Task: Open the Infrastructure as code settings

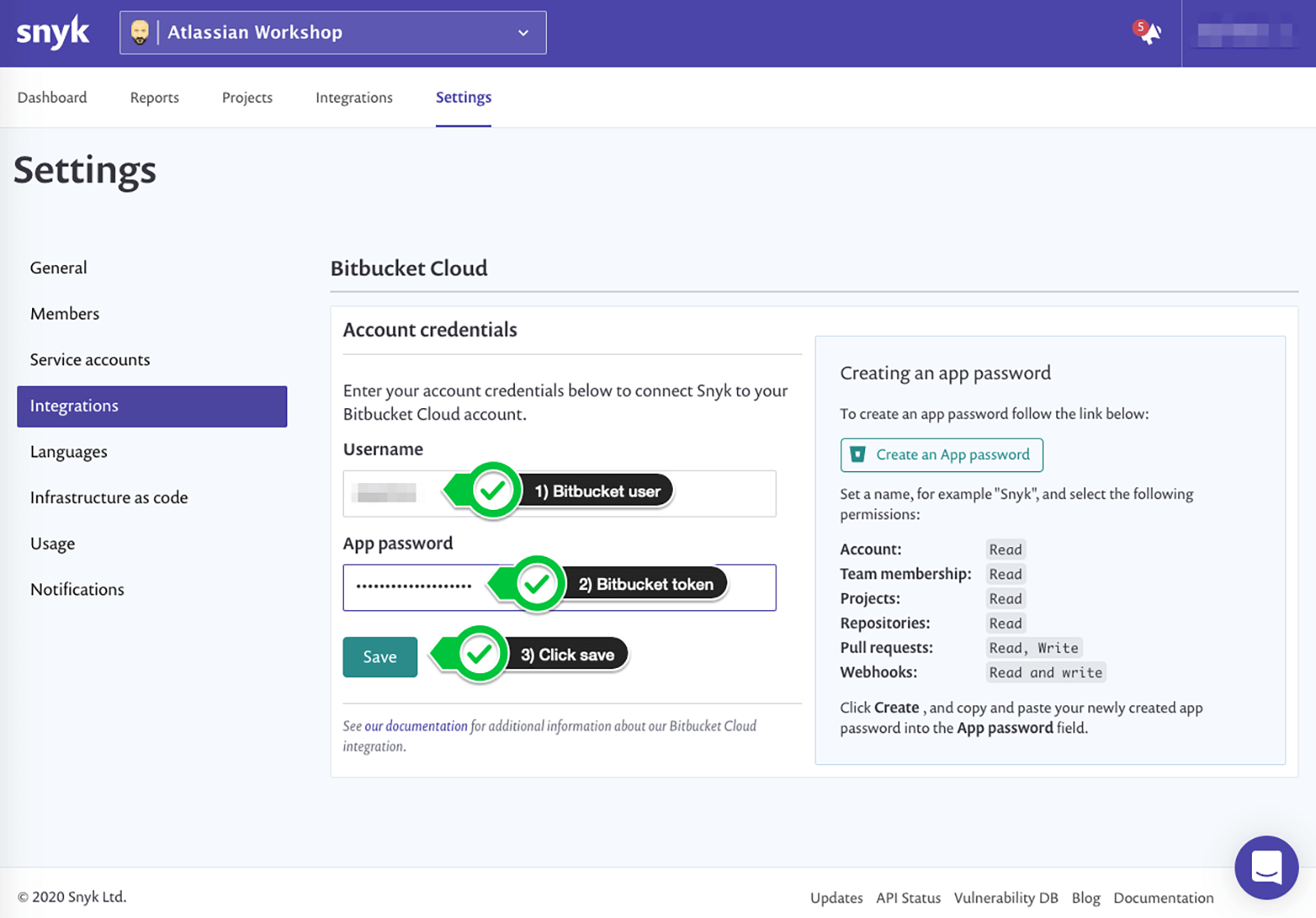Action: (x=109, y=497)
